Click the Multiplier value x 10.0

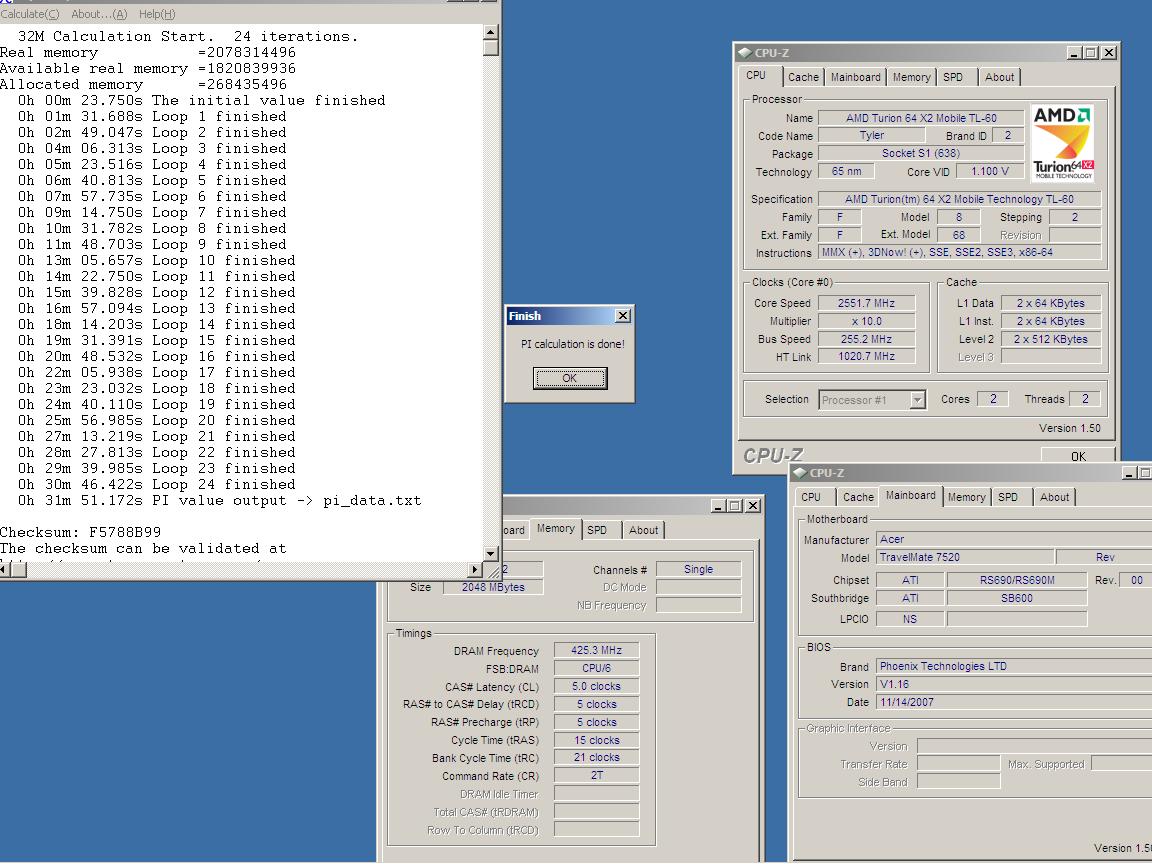click(x=866, y=321)
